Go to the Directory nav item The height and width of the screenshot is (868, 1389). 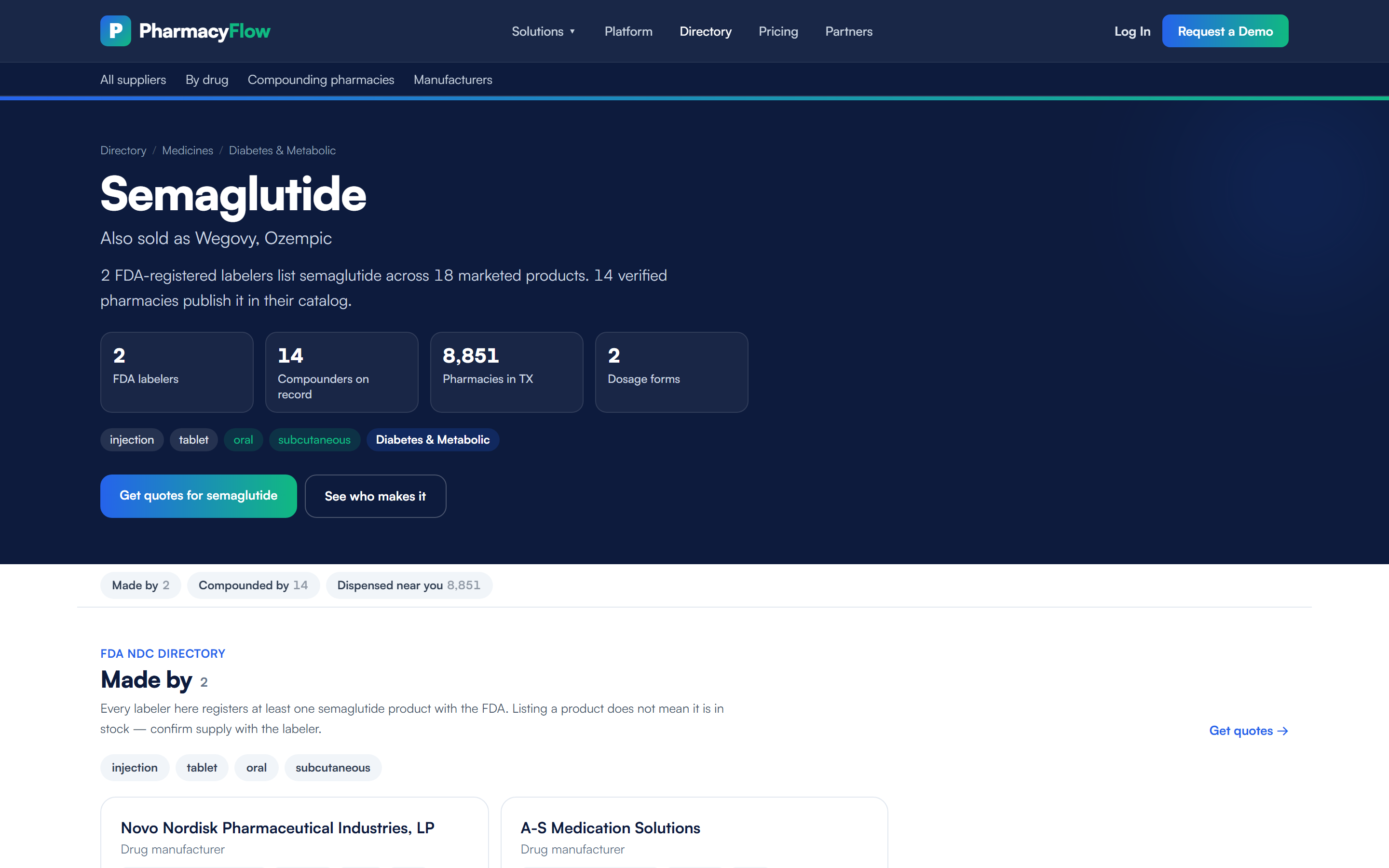(706, 31)
